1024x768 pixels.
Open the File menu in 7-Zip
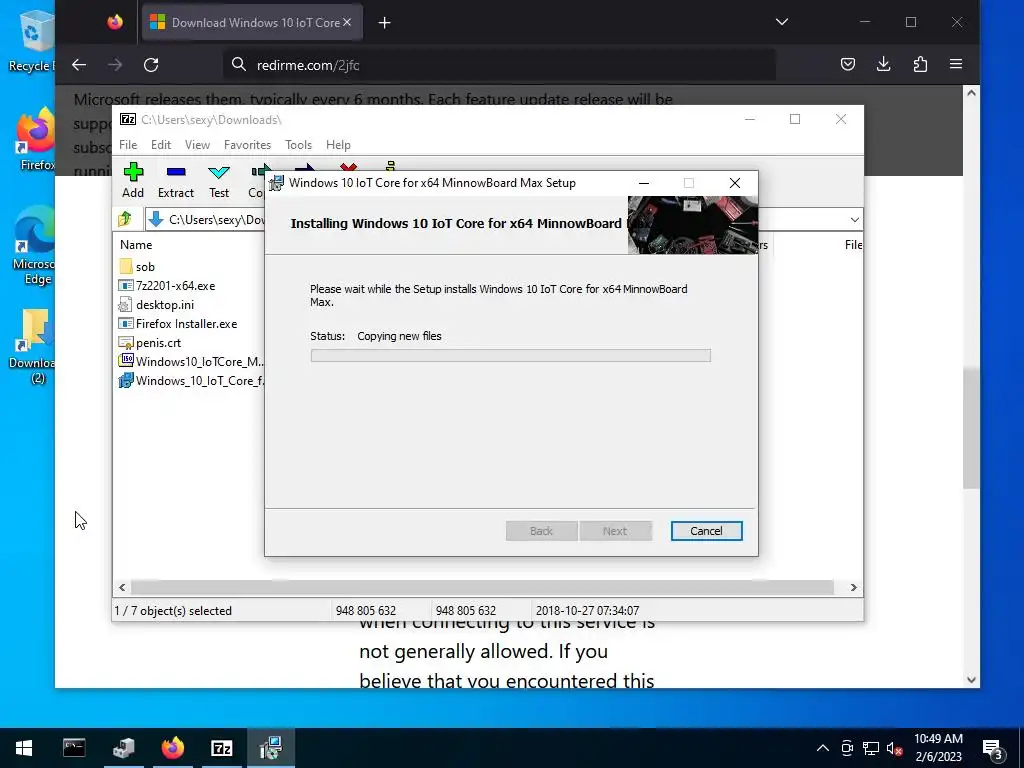(128, 144)
